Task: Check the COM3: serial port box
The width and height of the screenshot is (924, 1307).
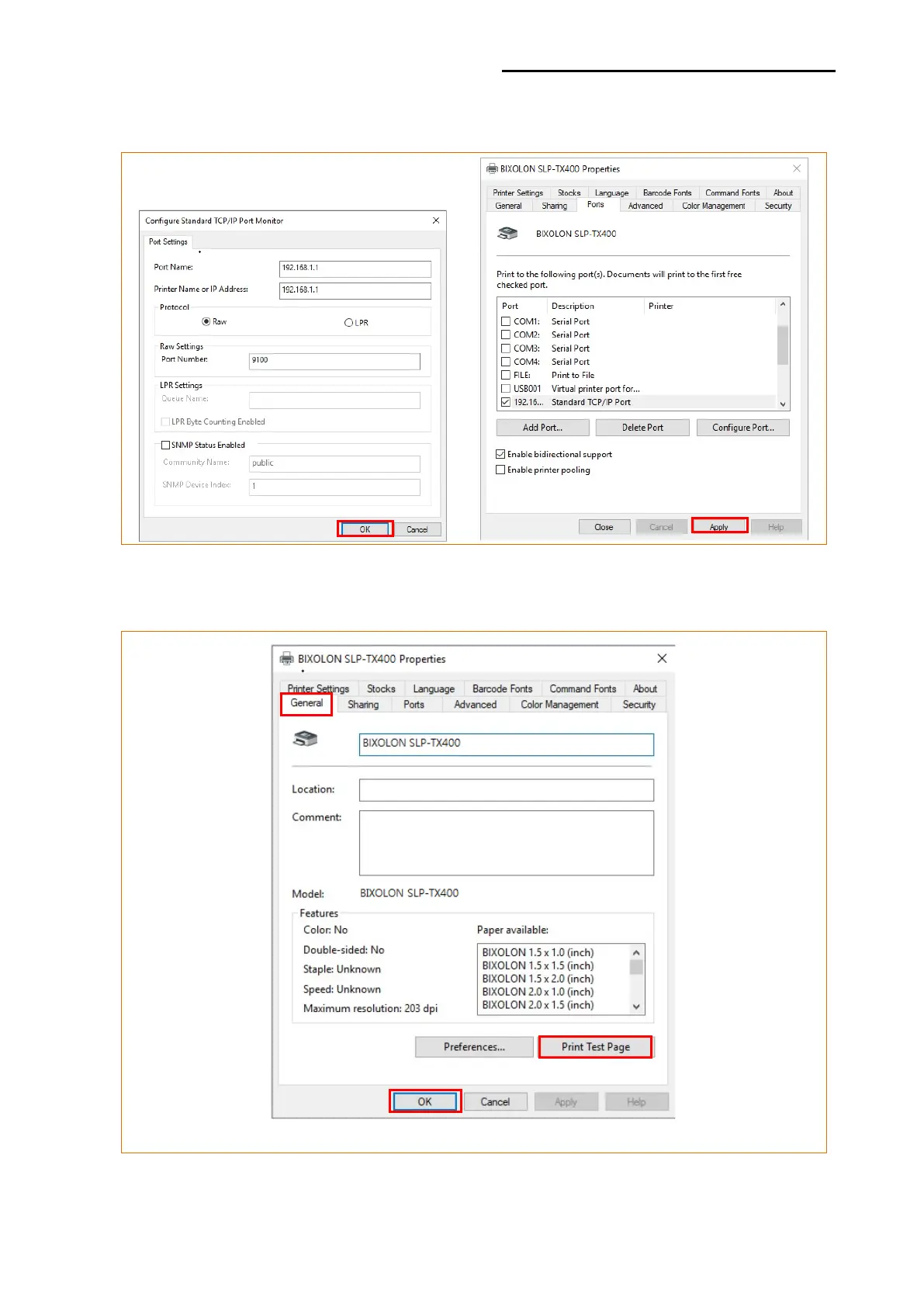Action: click(x=506, y=348)
